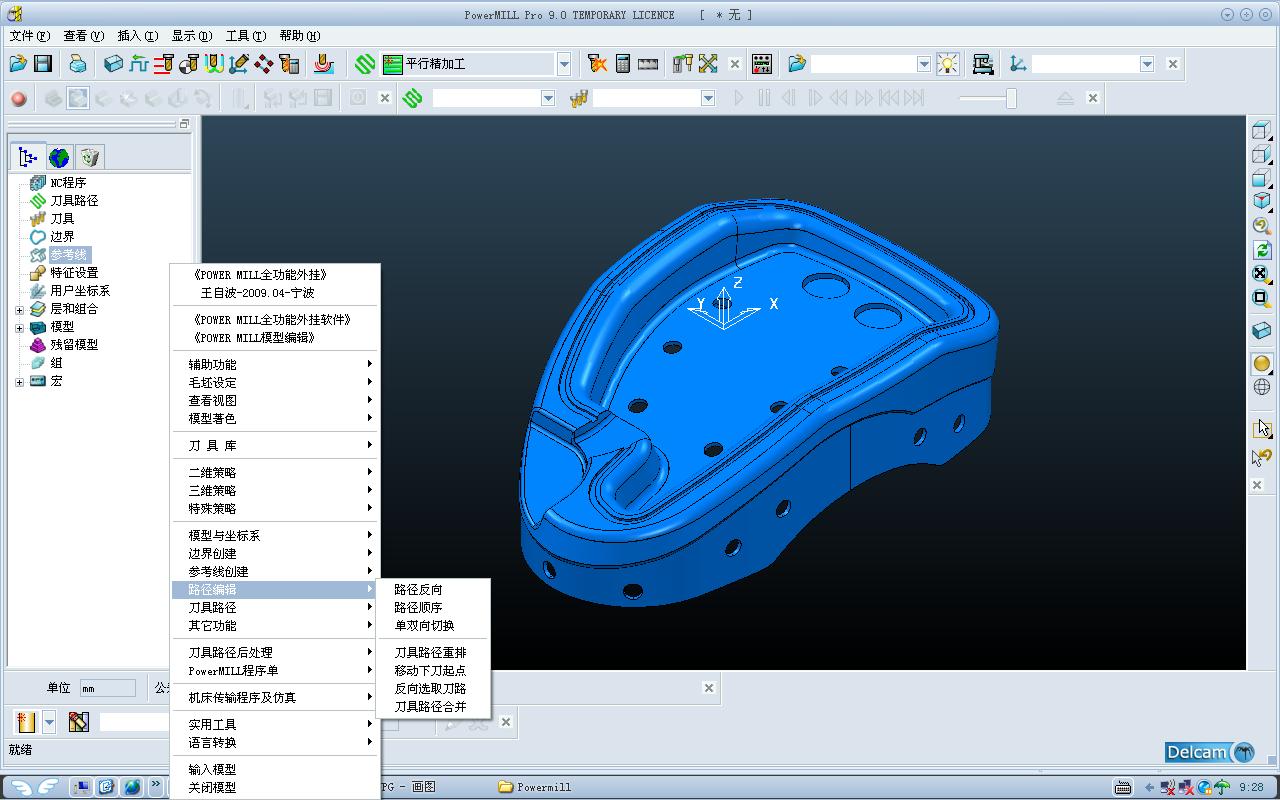Select the 特征设置 tree item
This screenshot has height=800, width=1280.
74,273
